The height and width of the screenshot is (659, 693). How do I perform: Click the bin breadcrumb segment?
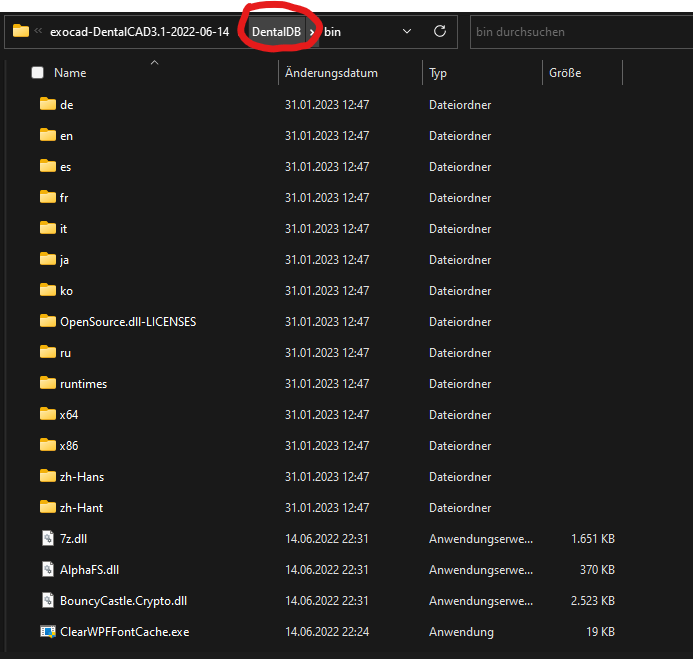[332, 32]
